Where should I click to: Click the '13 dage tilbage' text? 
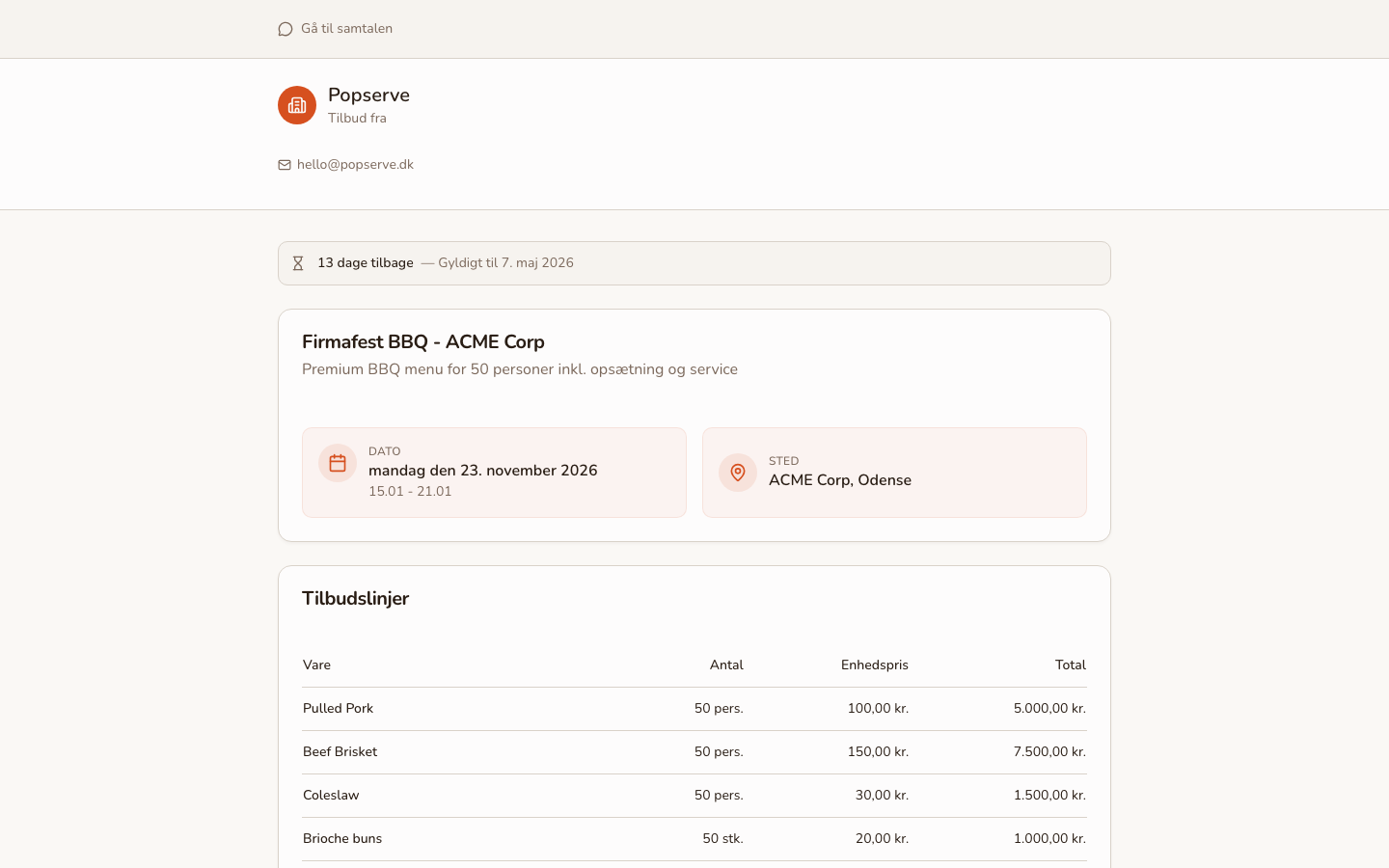pyautogui.click(x=365, y=263)
